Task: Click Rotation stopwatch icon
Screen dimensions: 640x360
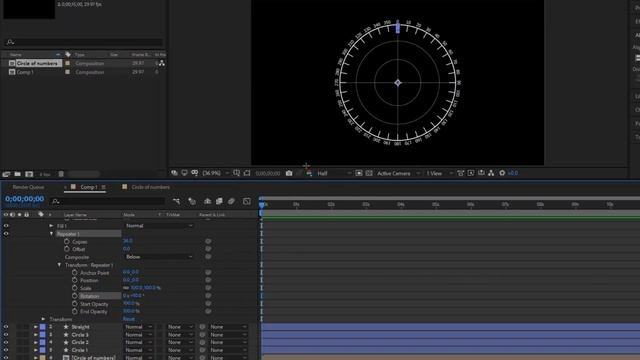Action: [x=74, y=296]
